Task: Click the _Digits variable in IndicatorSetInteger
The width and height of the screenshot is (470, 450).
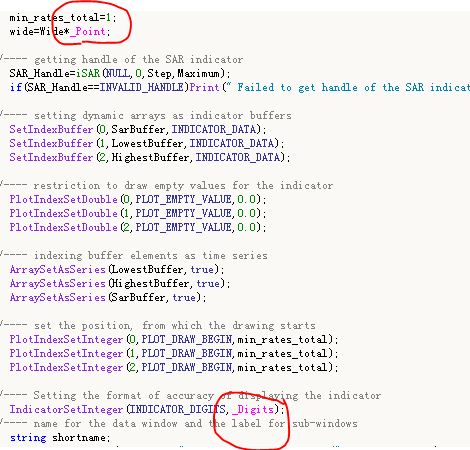Action: 253,409
